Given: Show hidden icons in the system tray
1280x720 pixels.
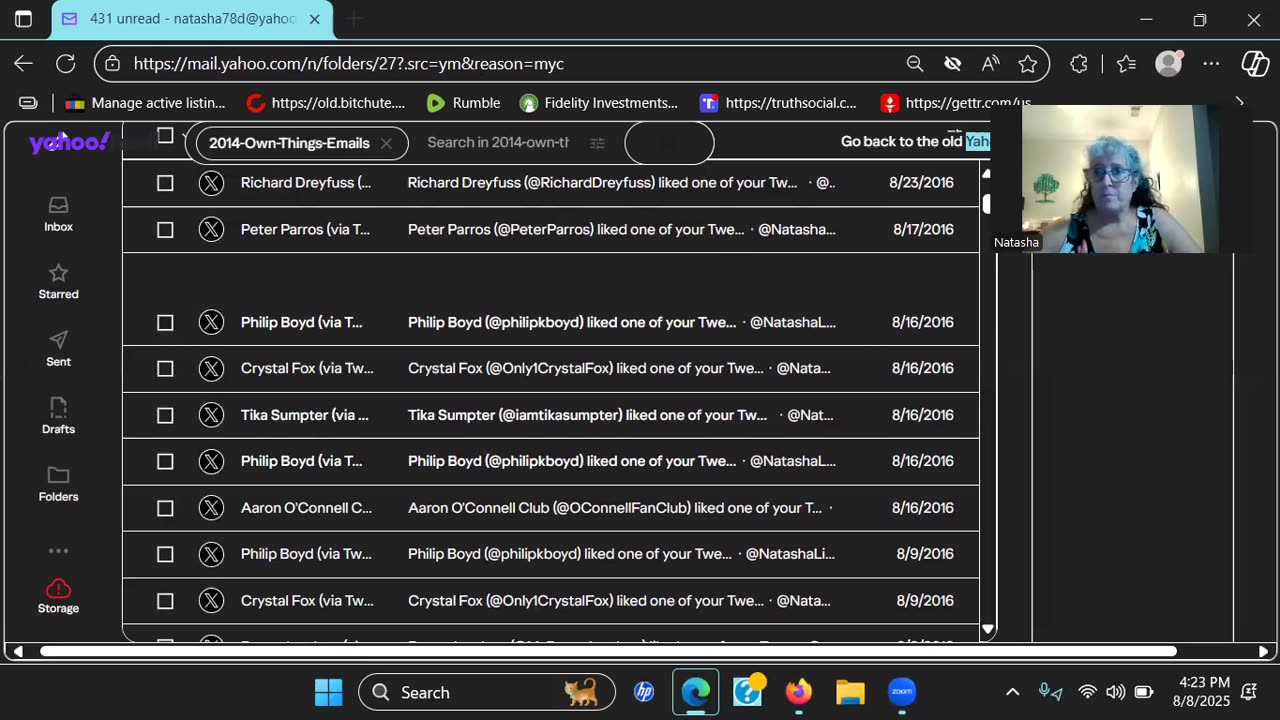Looking at the screenshot, I should [1012, 692].
